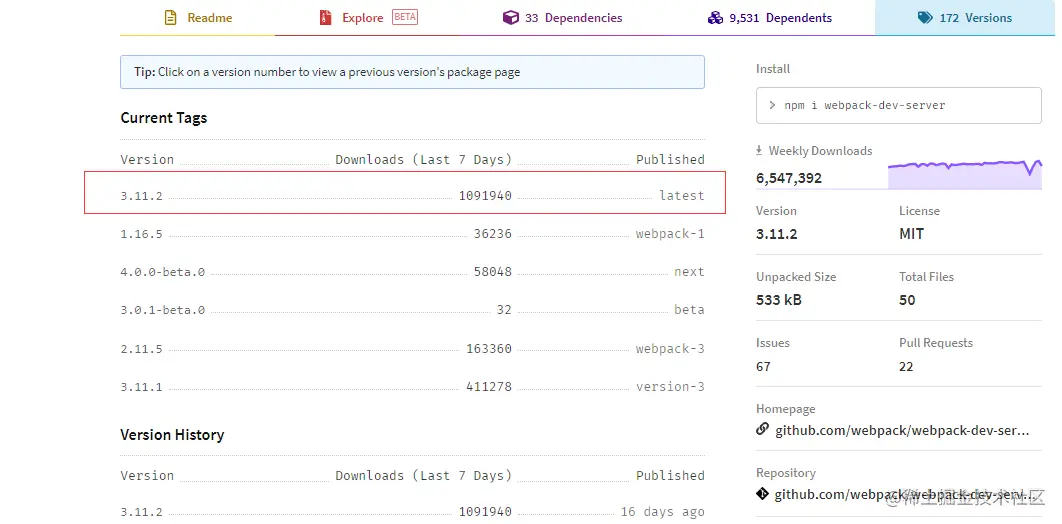Click the 'webpack-1' tag label

(670, 234)
